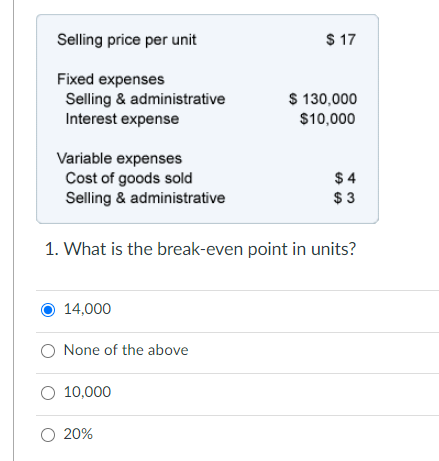
Task: Click Selling & administrative under Fixed expenses
Action: click(x=145, y=99)
